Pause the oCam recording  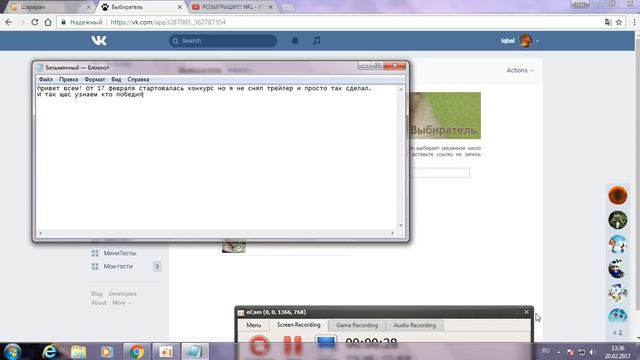[292, 344]
